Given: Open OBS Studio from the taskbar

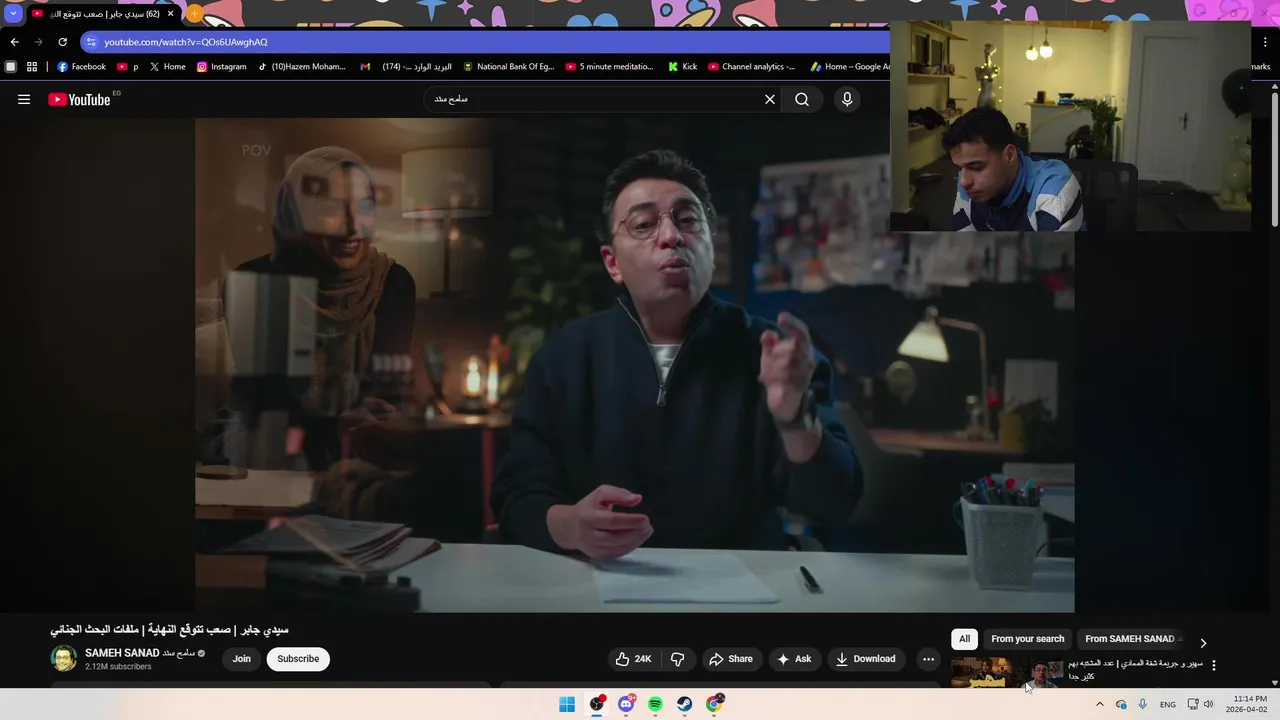Looking at the screenshot, I should pyautogui.click(x=597, y=704).
